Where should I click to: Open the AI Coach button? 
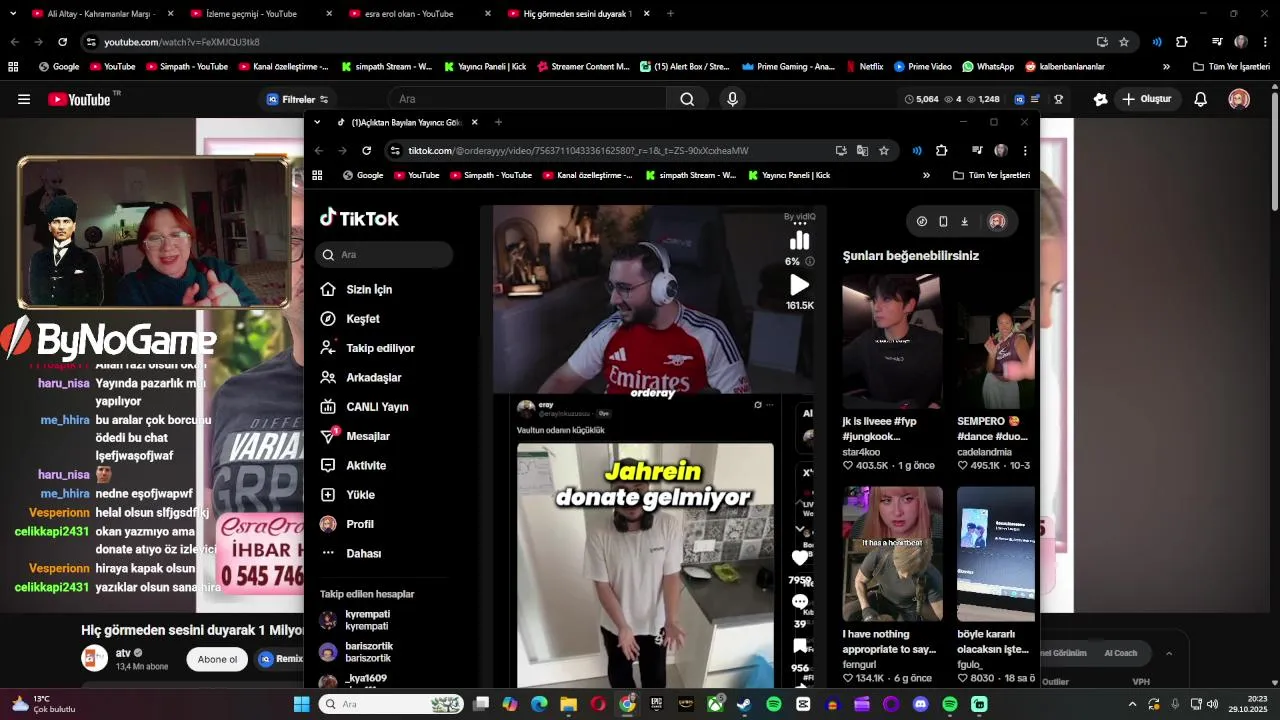click(1120, 653)
